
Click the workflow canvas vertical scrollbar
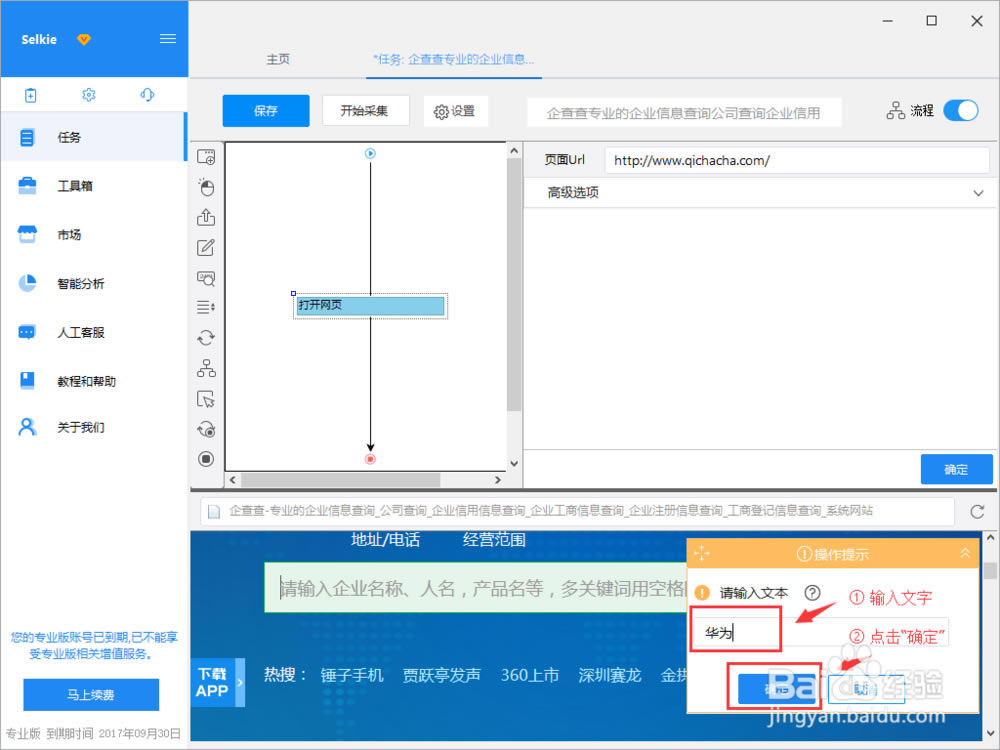click(513, 284)
